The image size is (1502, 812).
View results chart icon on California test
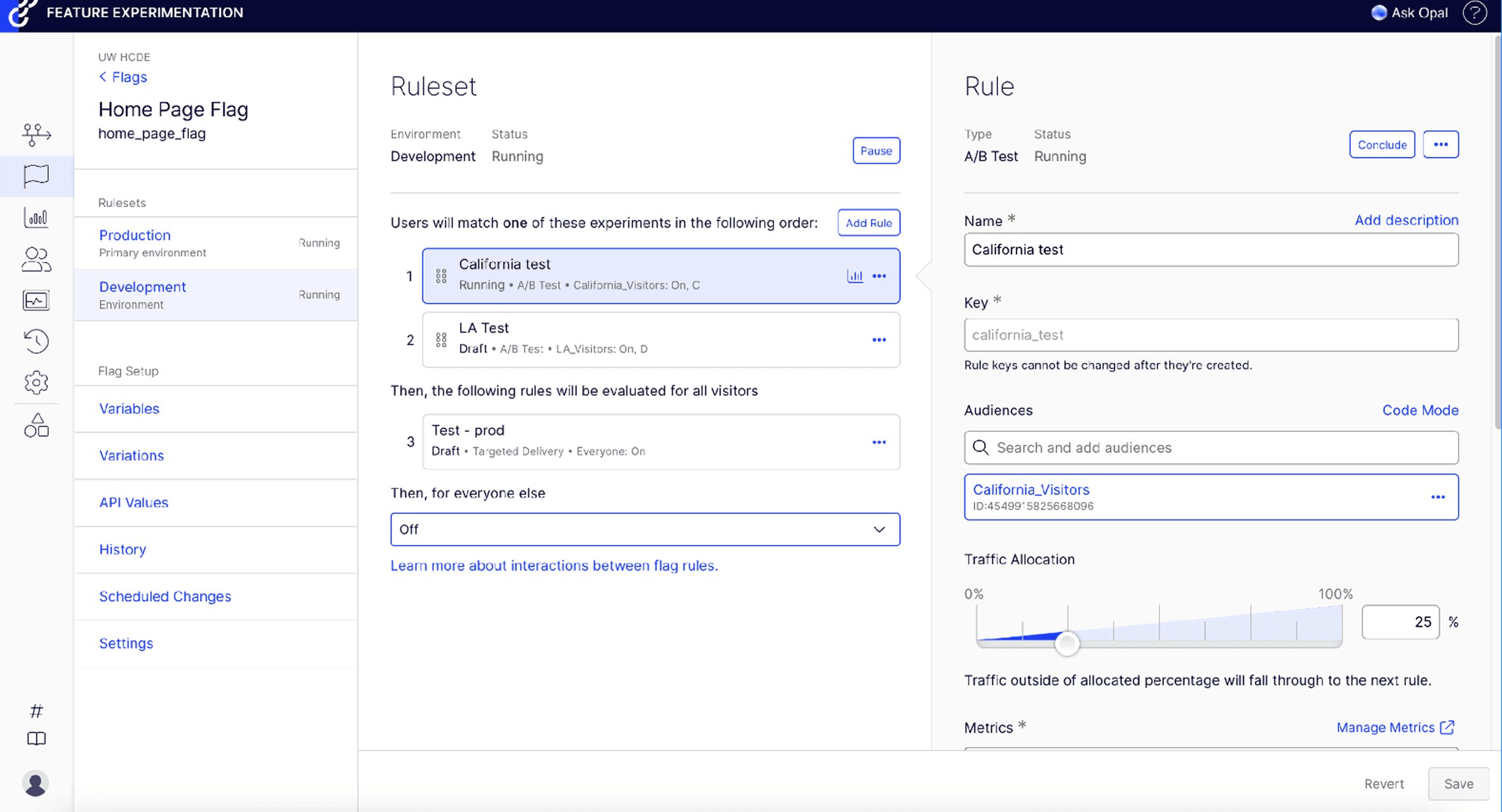click(x=855, y=276)
